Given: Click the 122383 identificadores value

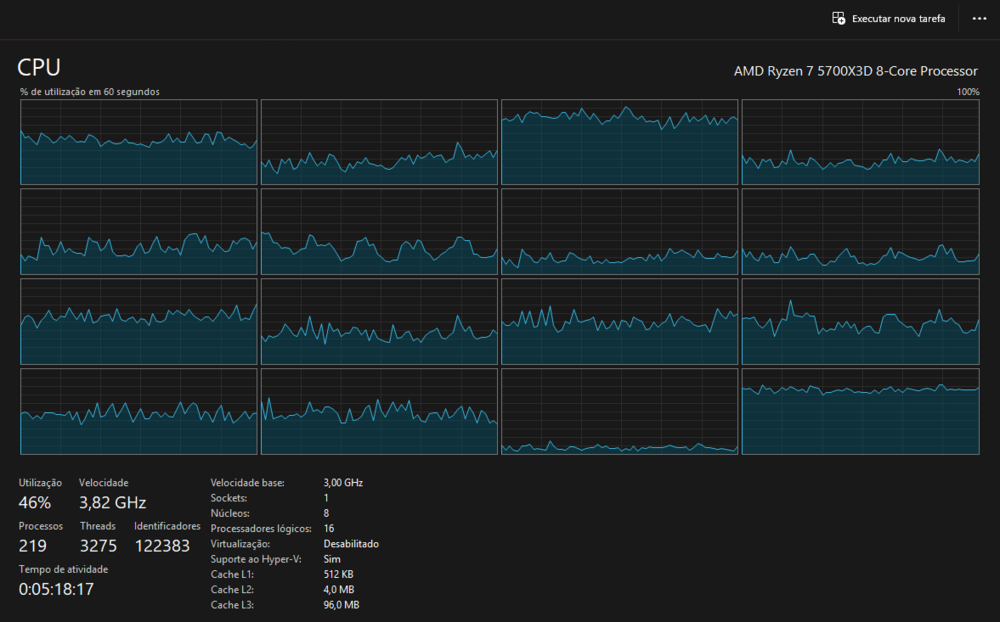Looking at the screenshot, I should point(162,546).
